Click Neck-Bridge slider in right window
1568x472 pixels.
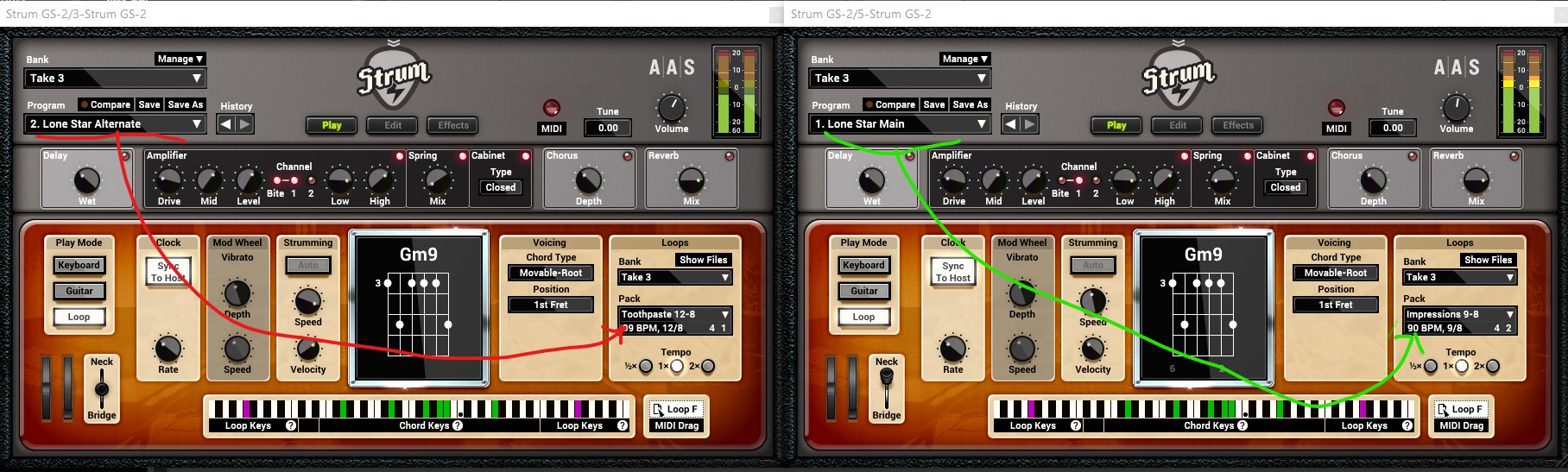click(887, 388)
